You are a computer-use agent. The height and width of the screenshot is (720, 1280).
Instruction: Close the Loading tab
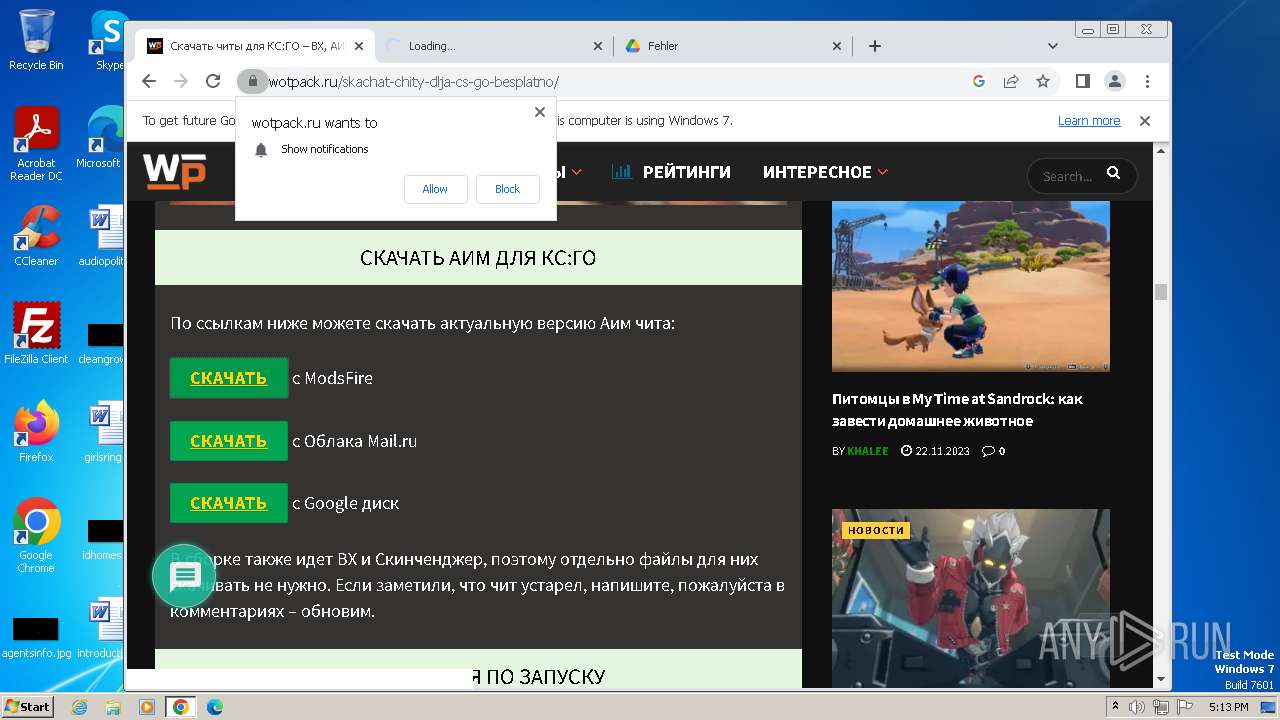coord(598,46)
